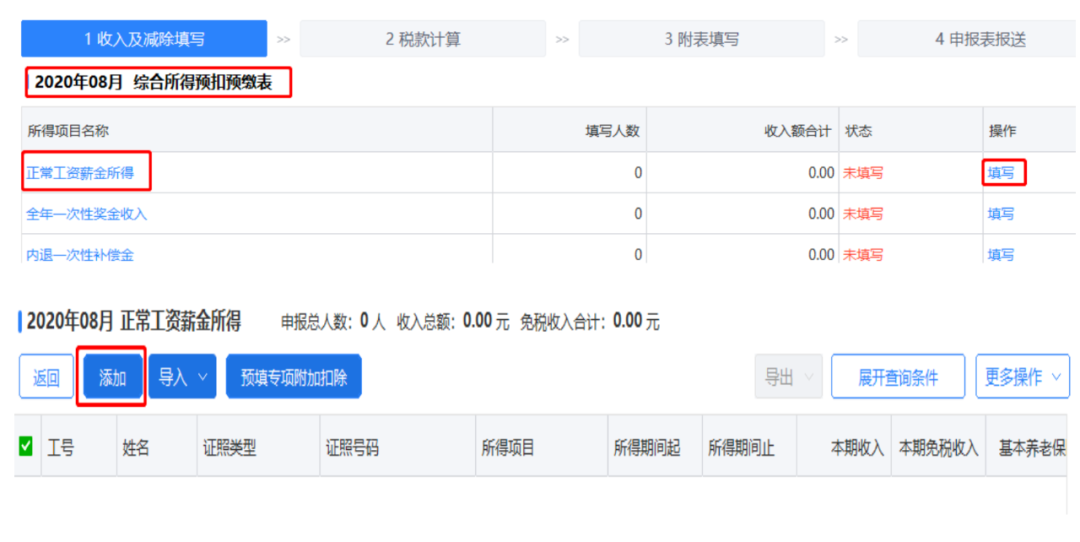Open step 4 申报表报送 tab
Viewport: 1080px width, 542px height.
(x=967, y=39)
